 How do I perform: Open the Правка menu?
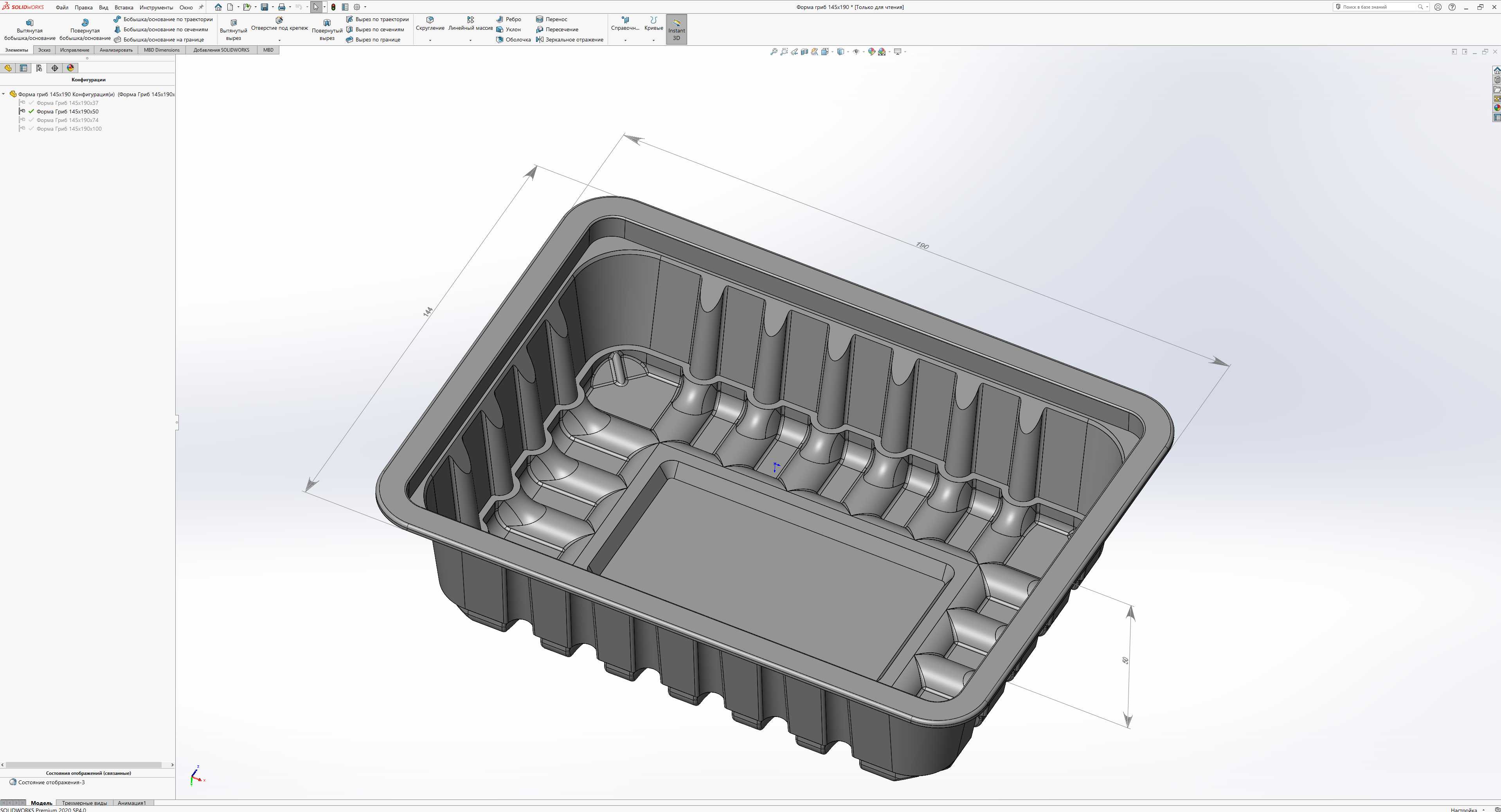tap(83, 7)
